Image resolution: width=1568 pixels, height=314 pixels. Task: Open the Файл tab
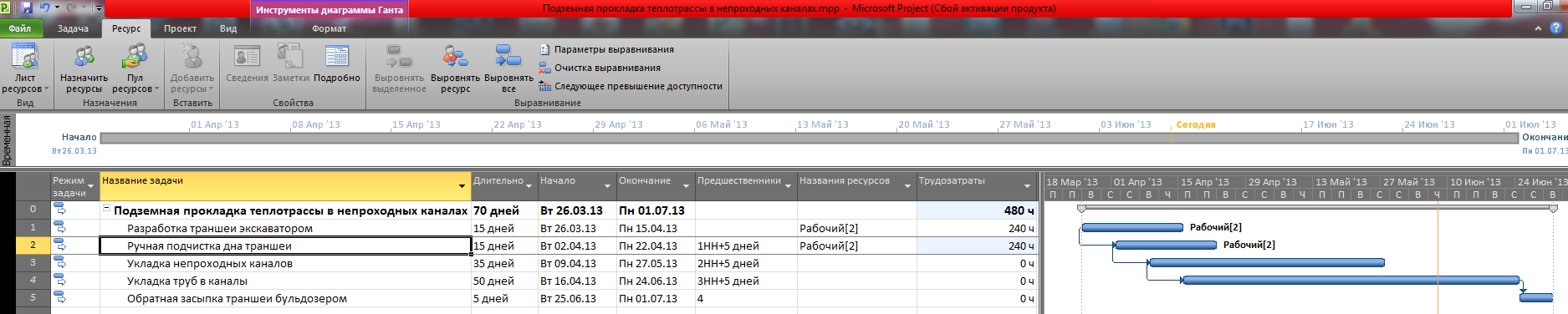coord(20,28)
